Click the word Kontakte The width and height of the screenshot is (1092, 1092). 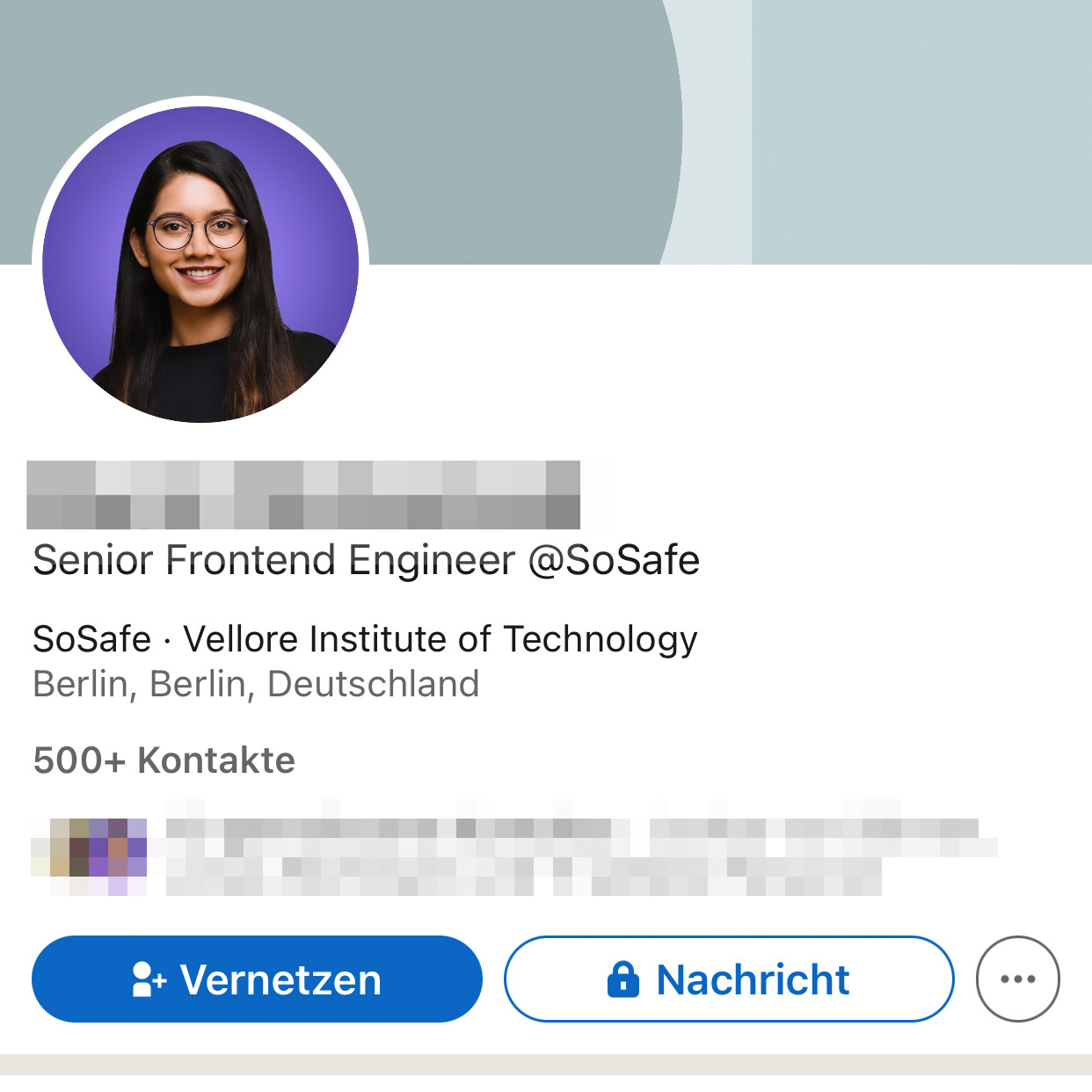tap(216, 761)
